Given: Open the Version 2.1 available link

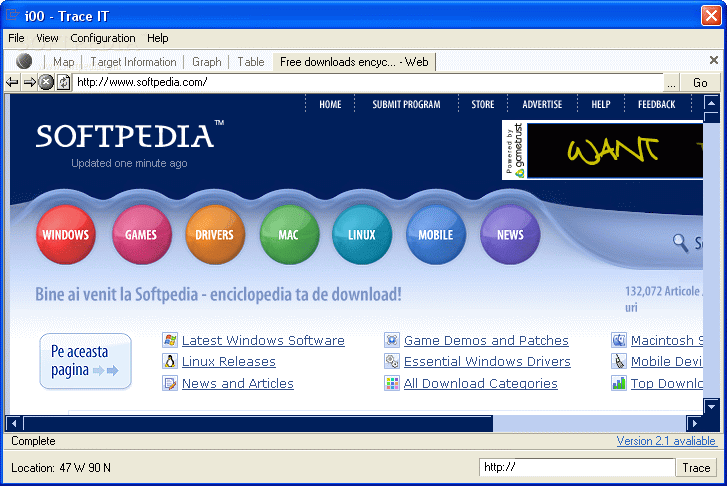Looking at the screenshot, I should click(x=666, y=441).
